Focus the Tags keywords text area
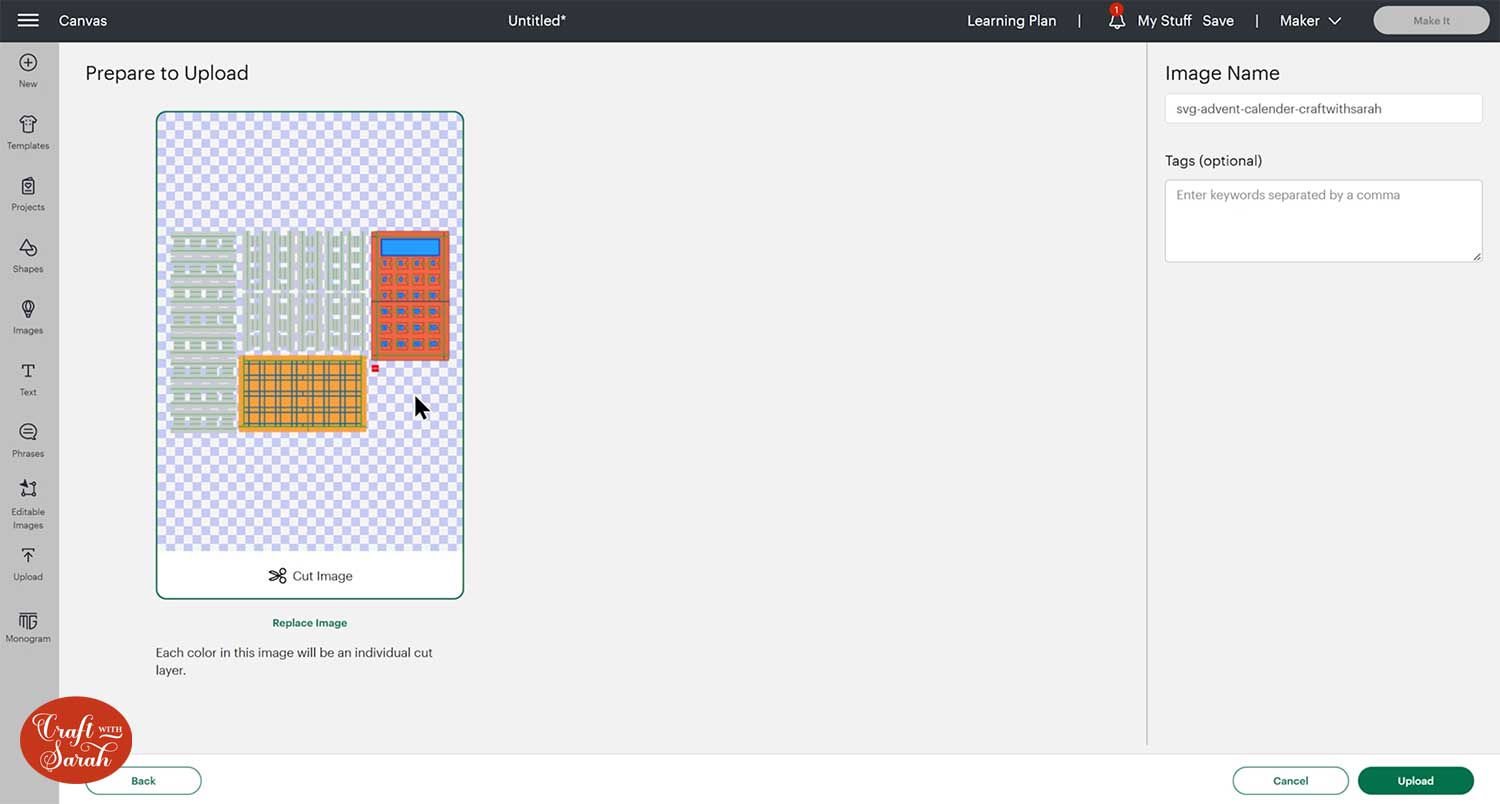Viewport: 1500px width, 804px height. pos(1323,221)
